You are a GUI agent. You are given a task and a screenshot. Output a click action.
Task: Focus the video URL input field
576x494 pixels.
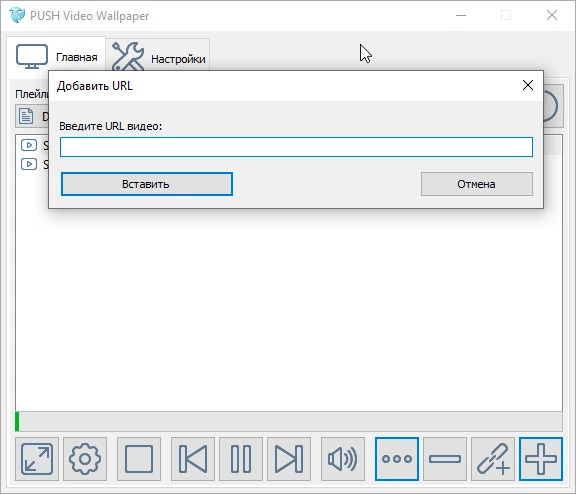click(x=296, y=147)
